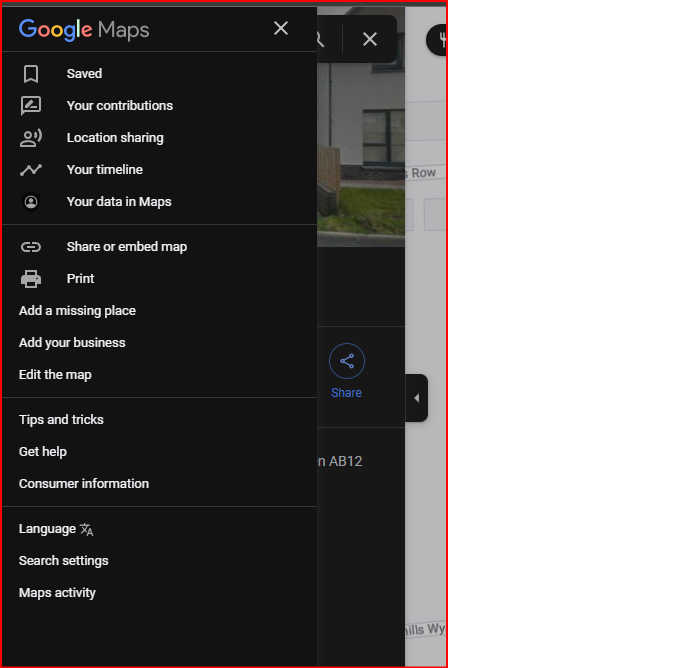Click the Print printer icon
The width and height of the screenshot is (683, 668).
coord(31,279)
